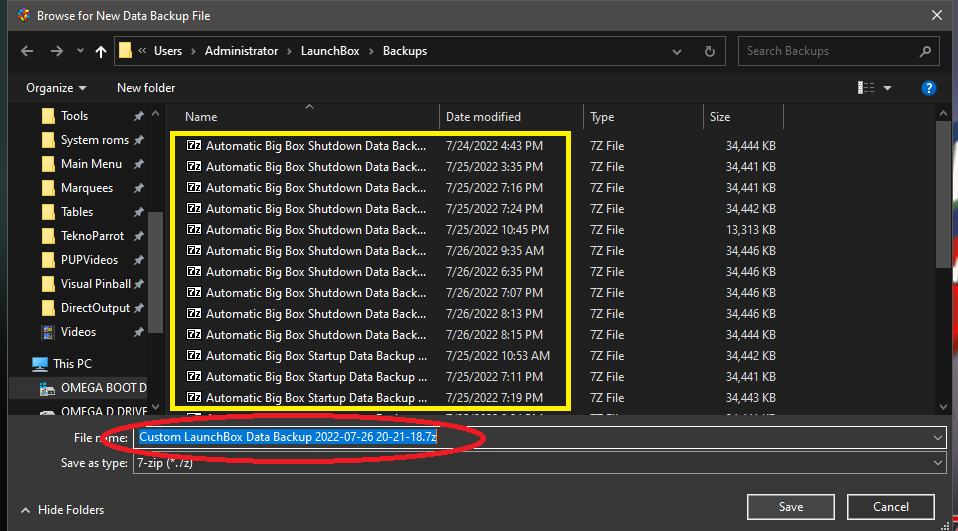Select Administrator in the address breadcrumb

241,51
